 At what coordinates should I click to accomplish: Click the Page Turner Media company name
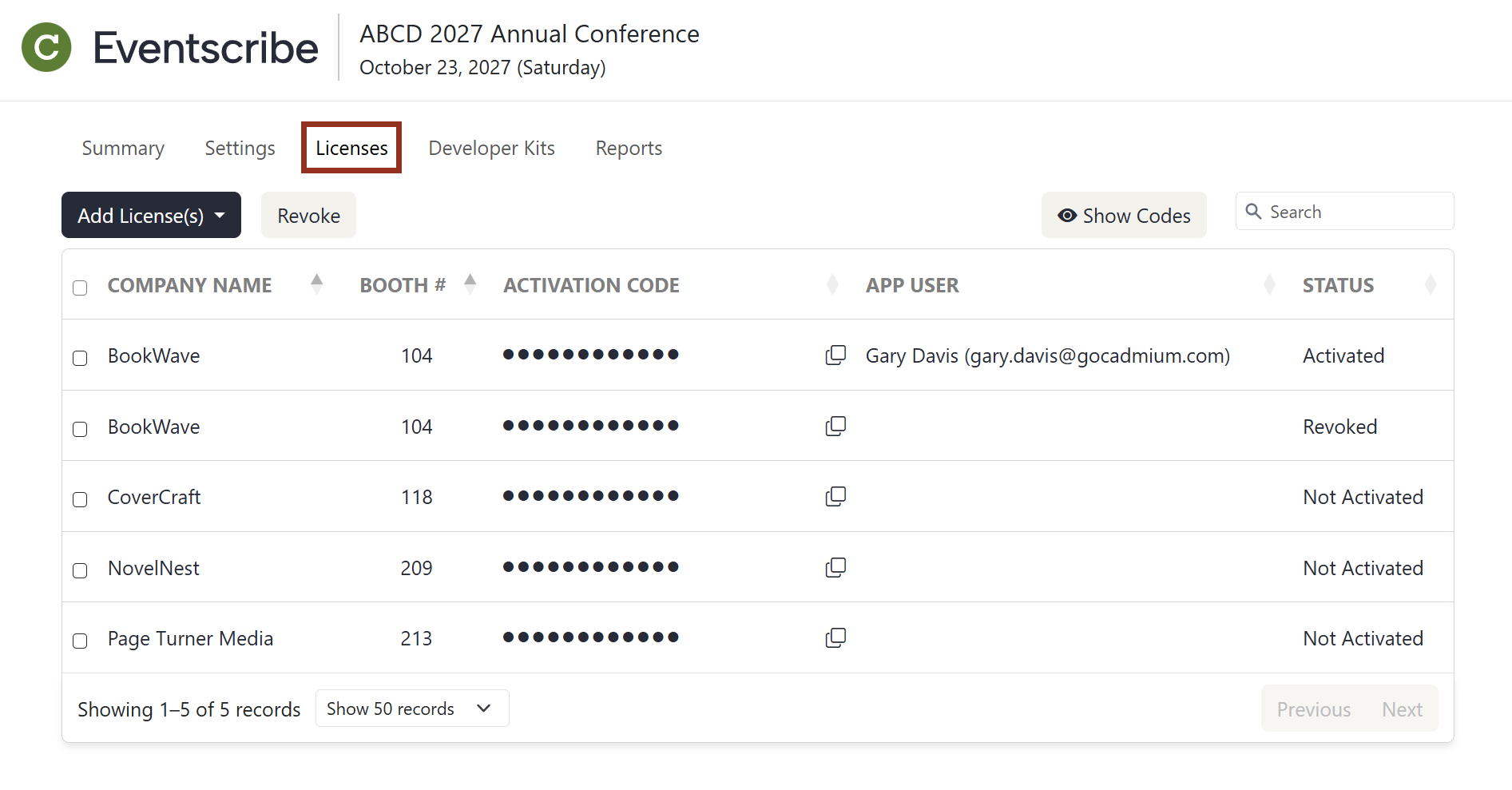(x=190, y=638)
